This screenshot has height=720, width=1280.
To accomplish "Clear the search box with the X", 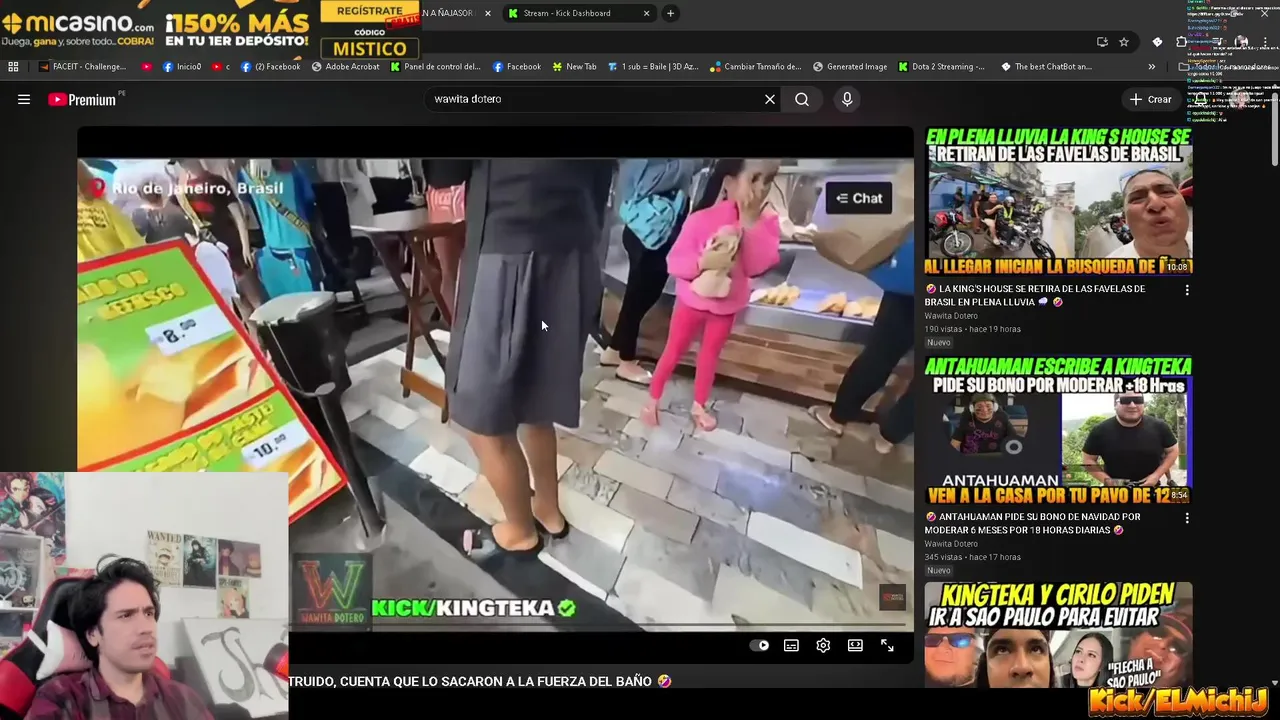I will click(x=770, y=99).
